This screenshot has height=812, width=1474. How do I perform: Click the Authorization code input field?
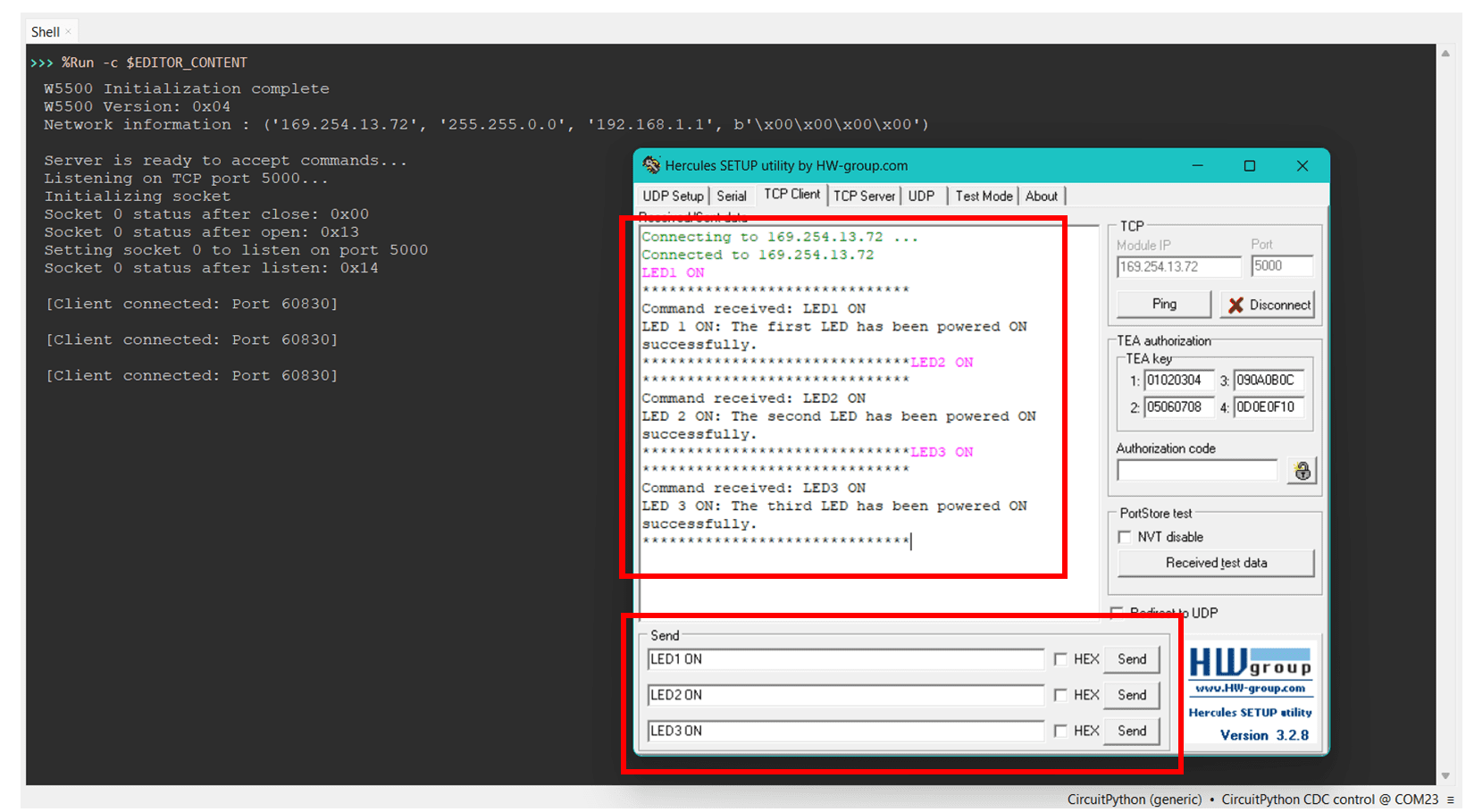click(1196, 471)
